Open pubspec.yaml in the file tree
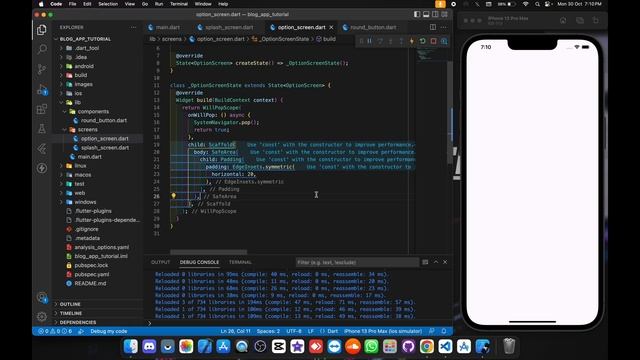The height and width of the screenshot is (360, 640). coord(92,274)
